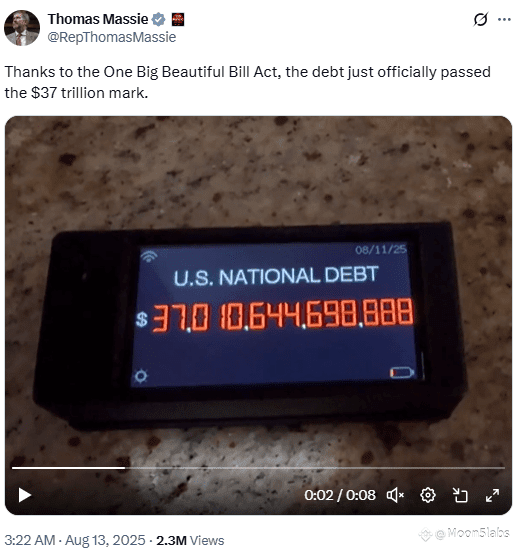
Task: Click the Thomas Massie display name
Action: 98,19
